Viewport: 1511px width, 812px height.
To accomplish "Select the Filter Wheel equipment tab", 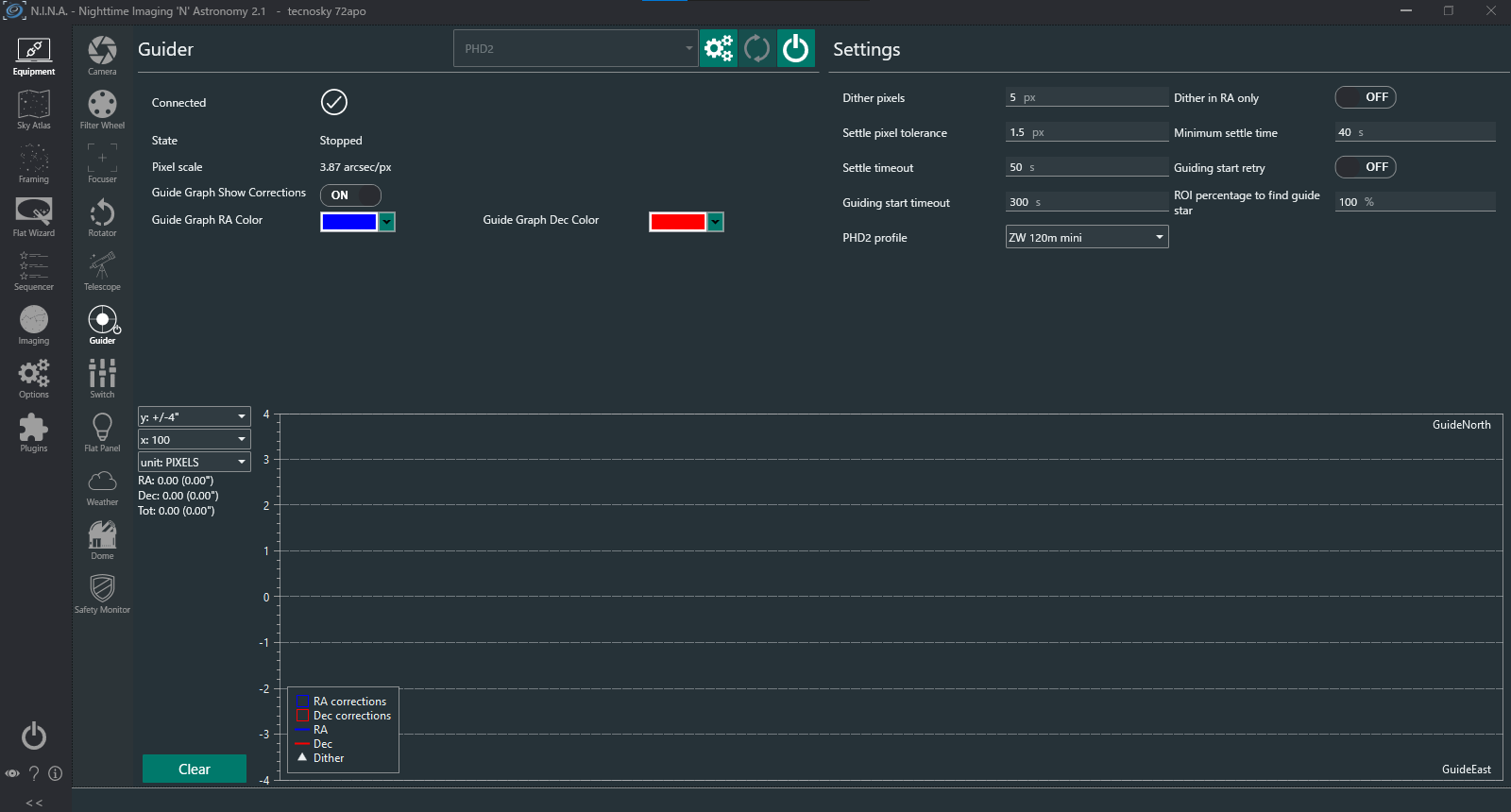I will click(102, 110).
